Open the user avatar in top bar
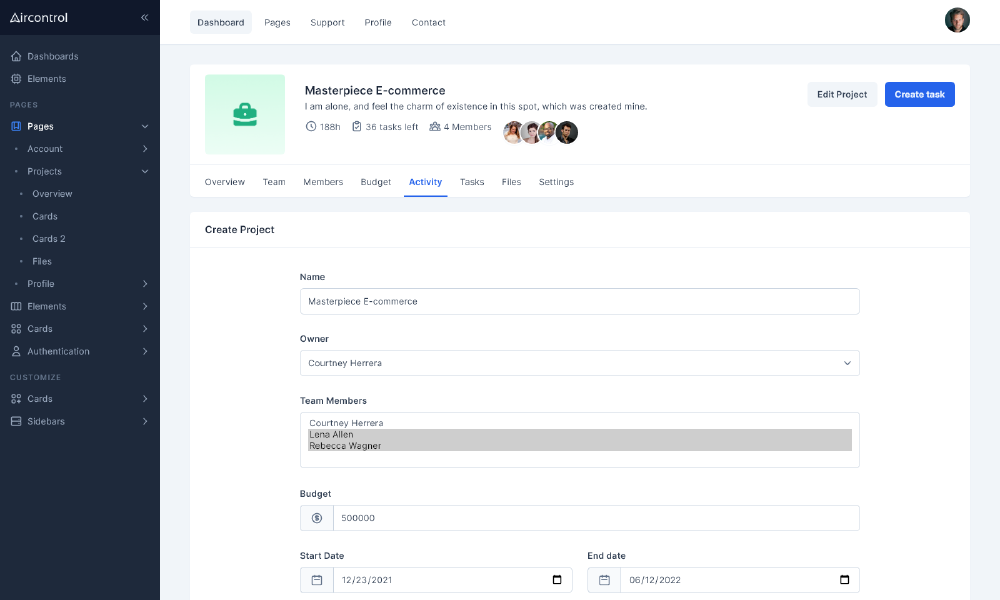The image size is (1000, 600). point(957,21)
